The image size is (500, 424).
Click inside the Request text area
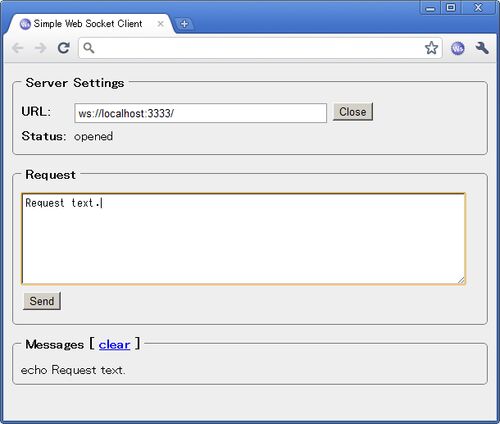243,239
